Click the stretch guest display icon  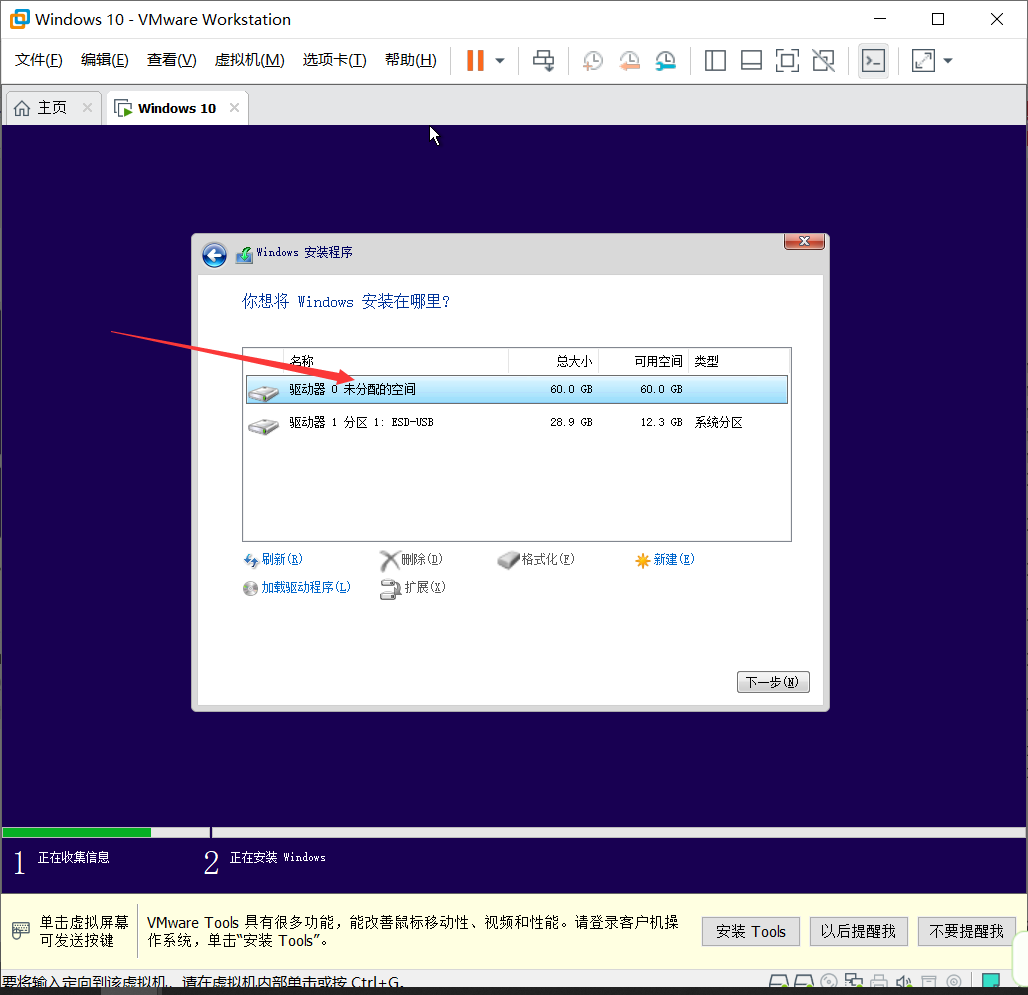[x=923, y=60]
